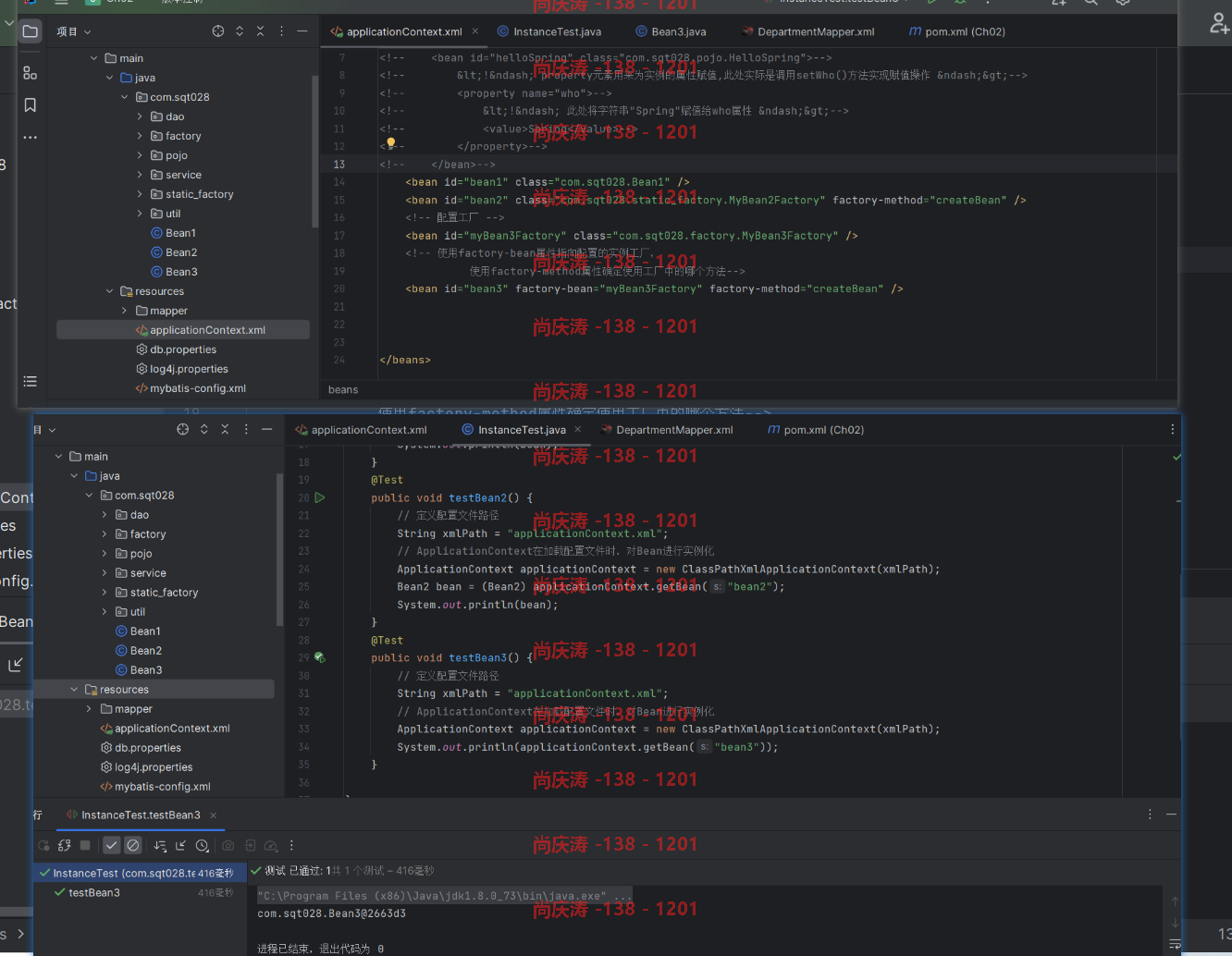Expand mapper folder in upper tree
Viewport: 1232px width, 956px height.
[x=125, y=311]
